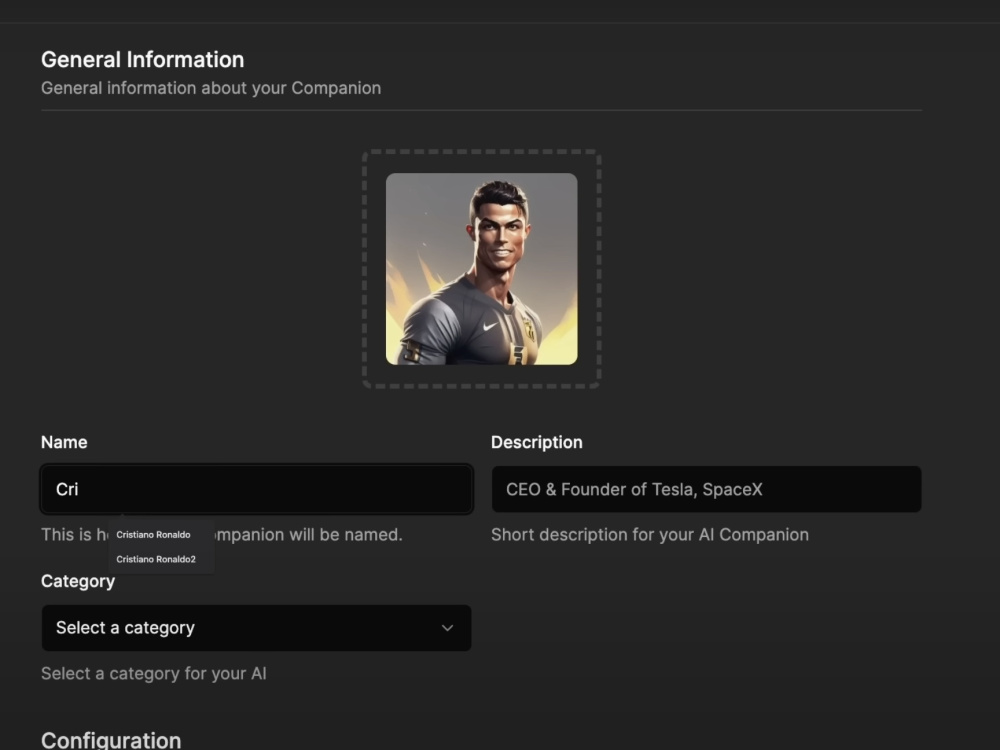Click the Category field label

[78, 581]
